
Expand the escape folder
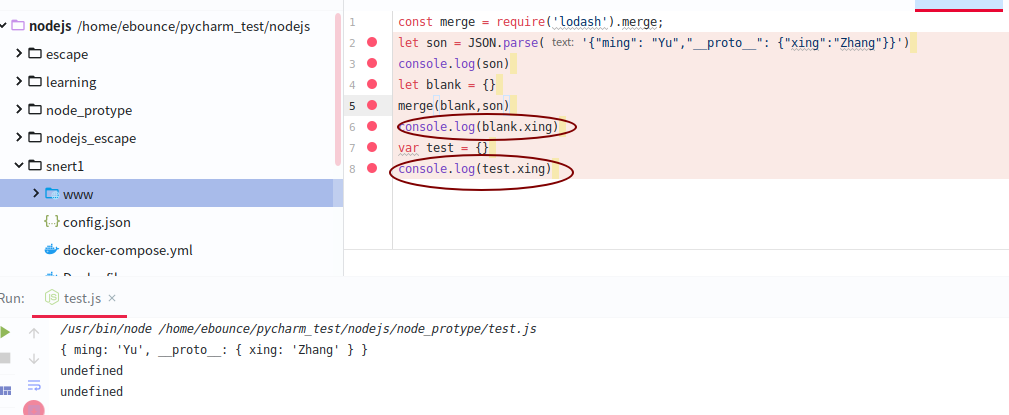click(20, 53)
